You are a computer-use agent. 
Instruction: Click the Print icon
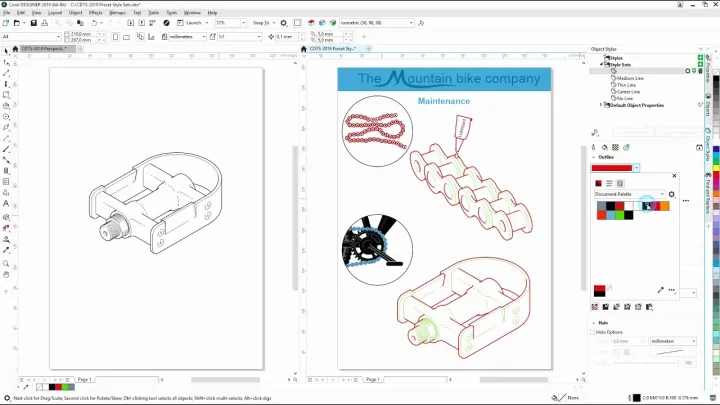(x=45, y=22)
